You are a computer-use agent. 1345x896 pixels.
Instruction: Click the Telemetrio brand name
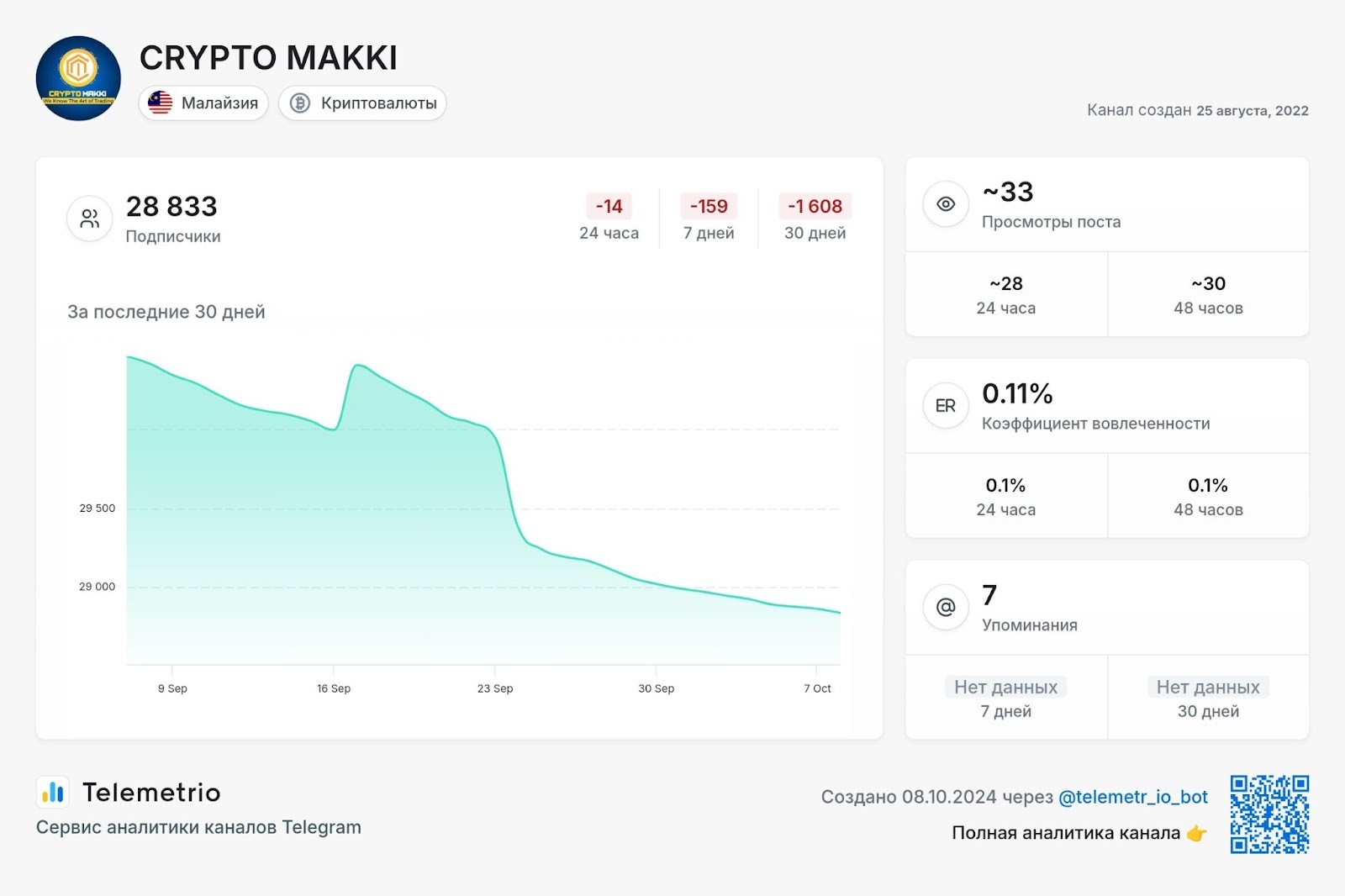(x=151, y=792)
